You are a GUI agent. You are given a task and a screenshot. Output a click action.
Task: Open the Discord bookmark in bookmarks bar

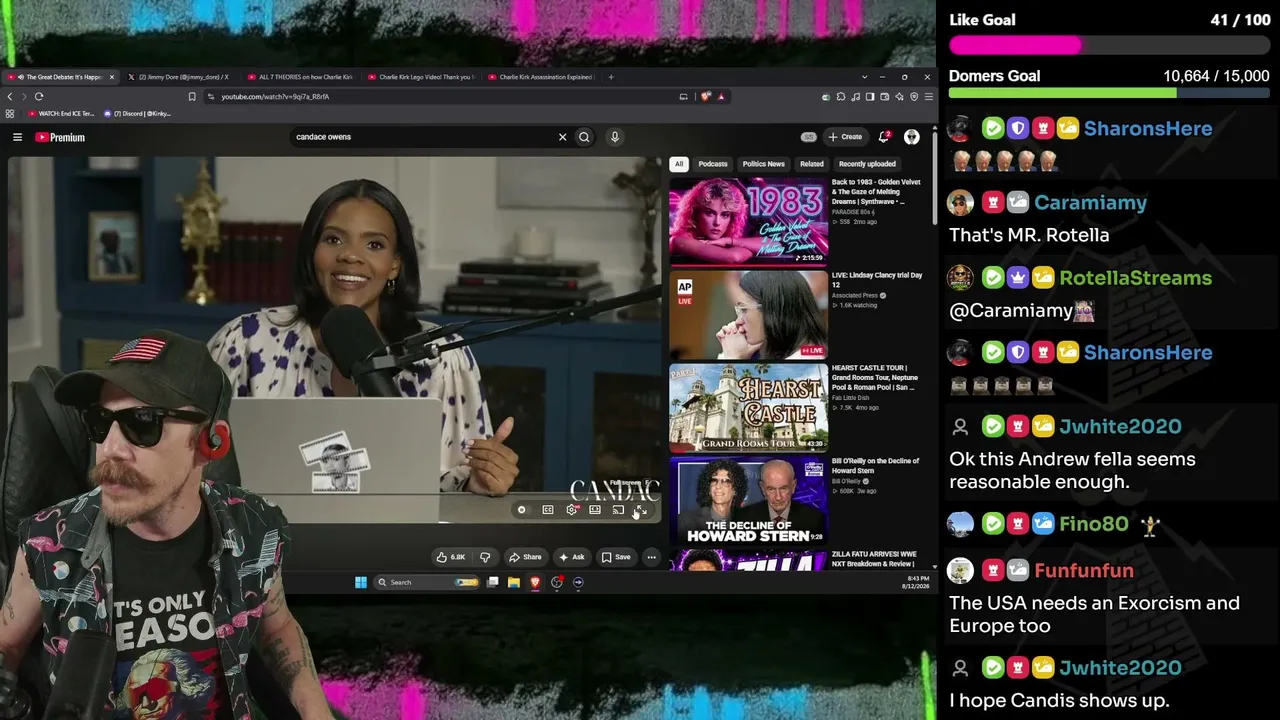coord(137,114)
